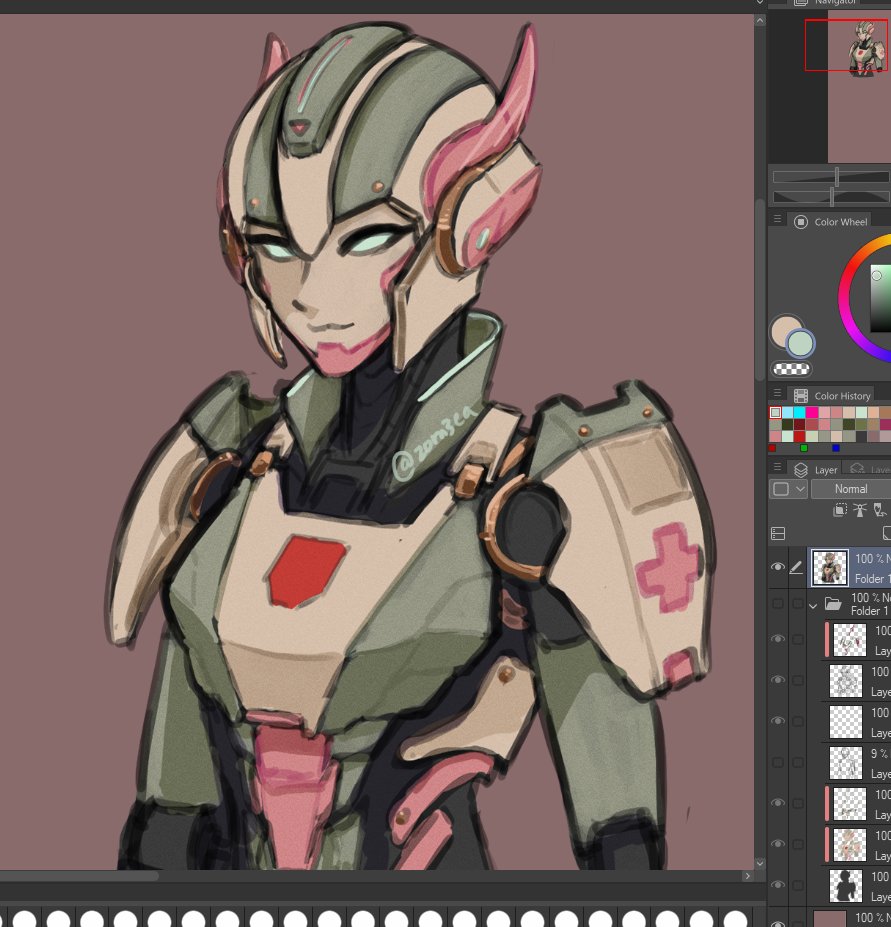Select the mint sub color circle
This screenshot has width=891, height=927.
[801, 344]
